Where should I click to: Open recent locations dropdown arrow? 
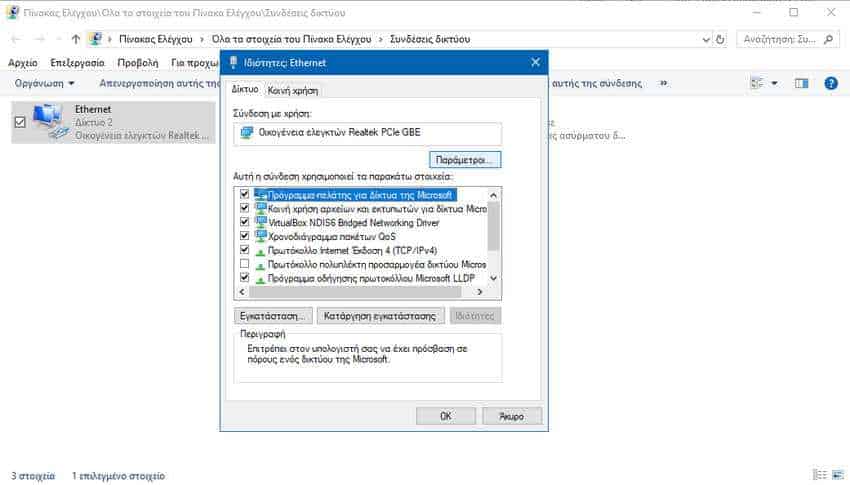(59, 39)
